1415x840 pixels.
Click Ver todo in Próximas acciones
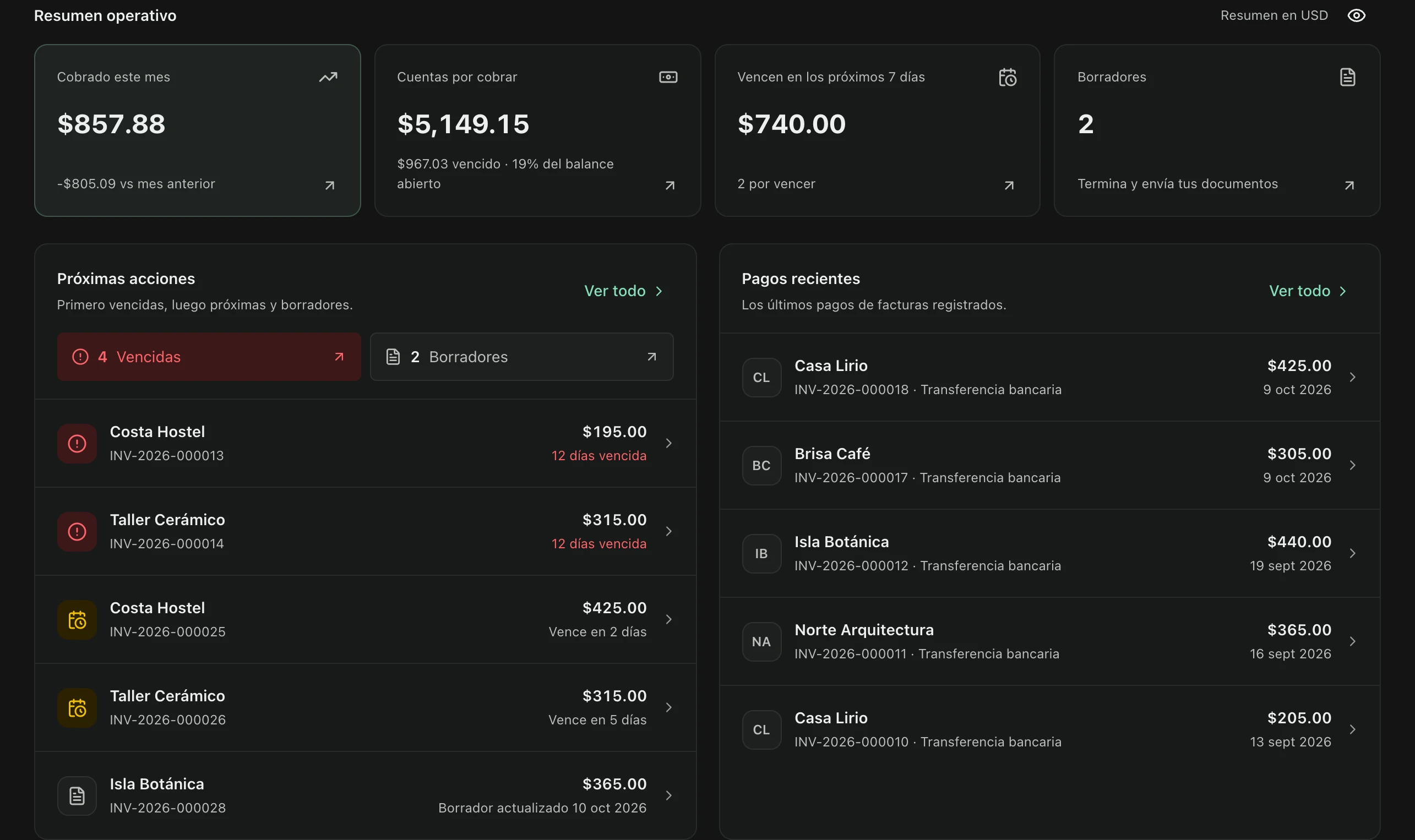click(624, 291)
